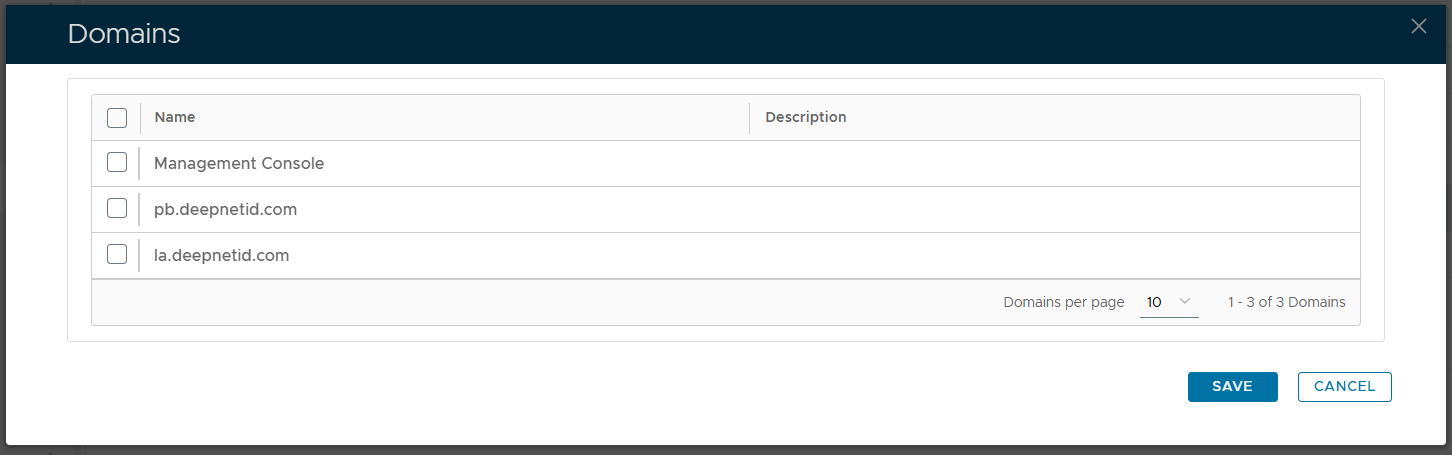This screenshot has height=455, width=1452.
Task: Click the Description column header
Action: tap(806, 117)
